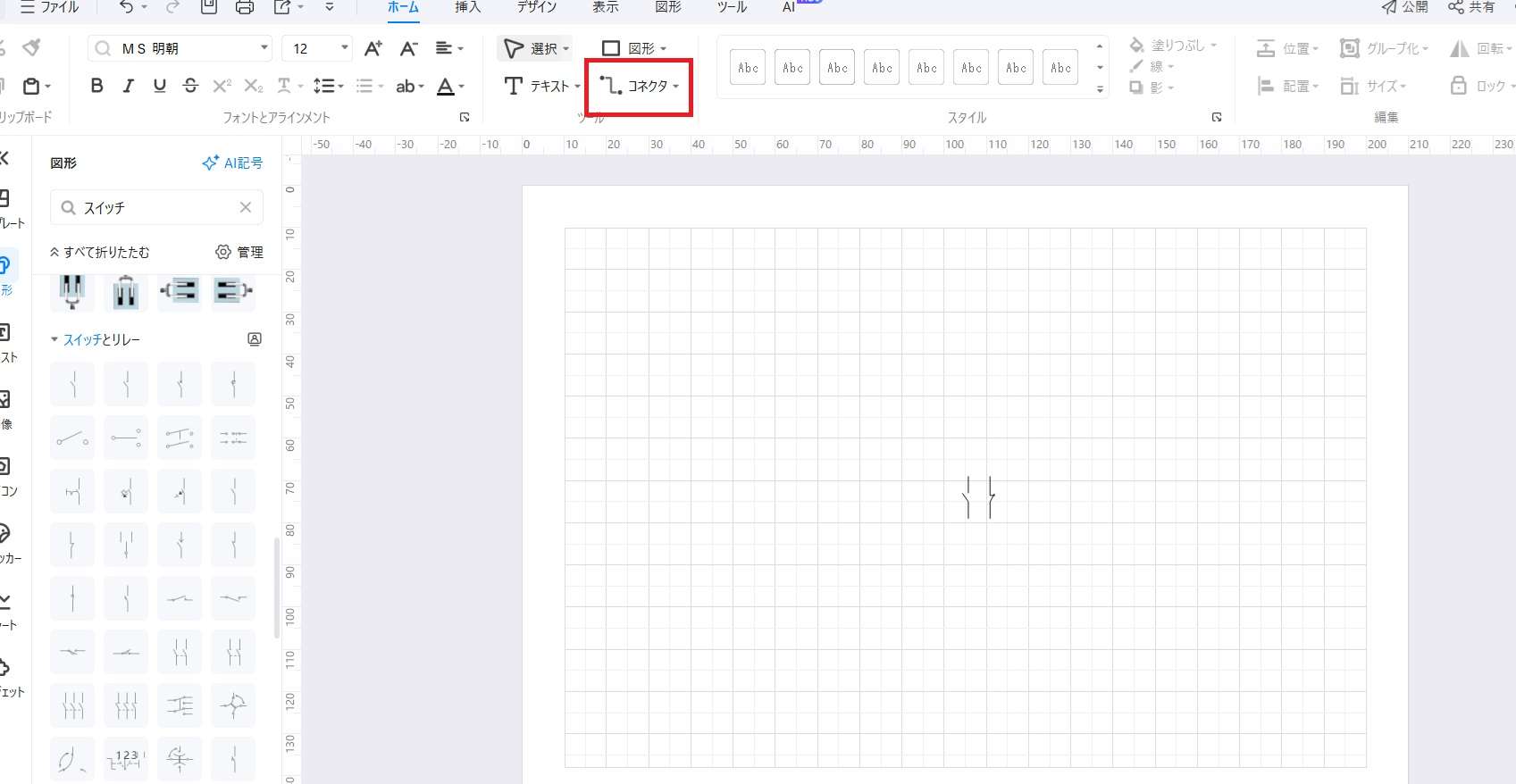The width and height of the screenshot is (1516, 784).
Task: Toggle Subscript formatting
Action: (x=253, y=86)
